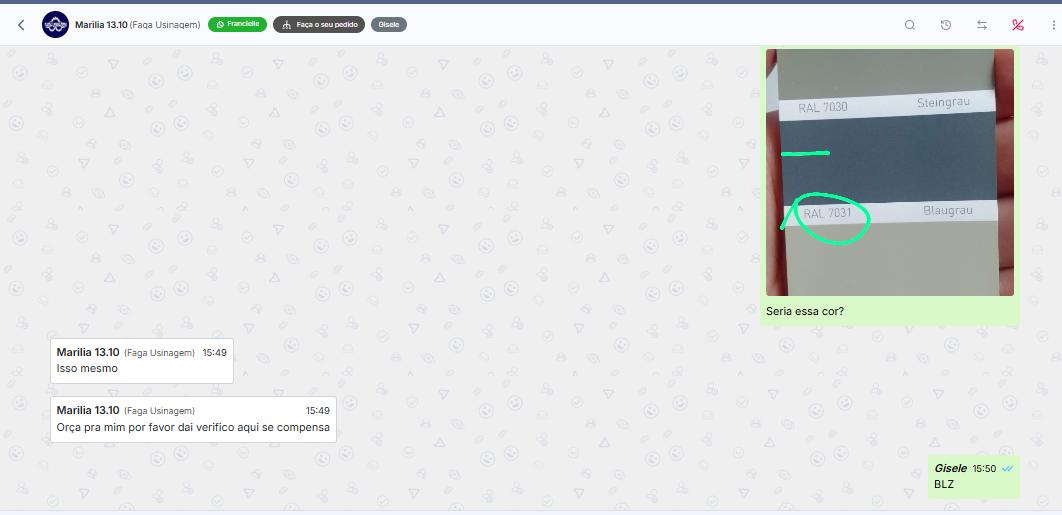Click the circled RAL 7031 label in photo
The width and height of the screenshot is (1062, 515).
(828, 214)
